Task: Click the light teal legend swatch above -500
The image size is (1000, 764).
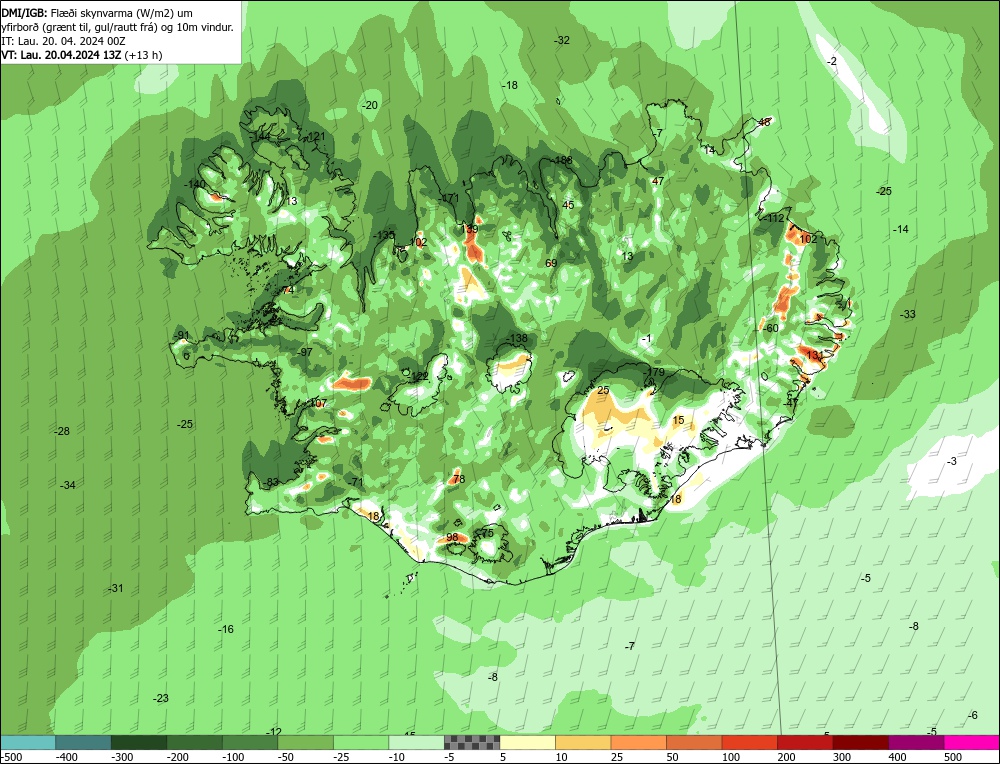Action: click(28, 742)
